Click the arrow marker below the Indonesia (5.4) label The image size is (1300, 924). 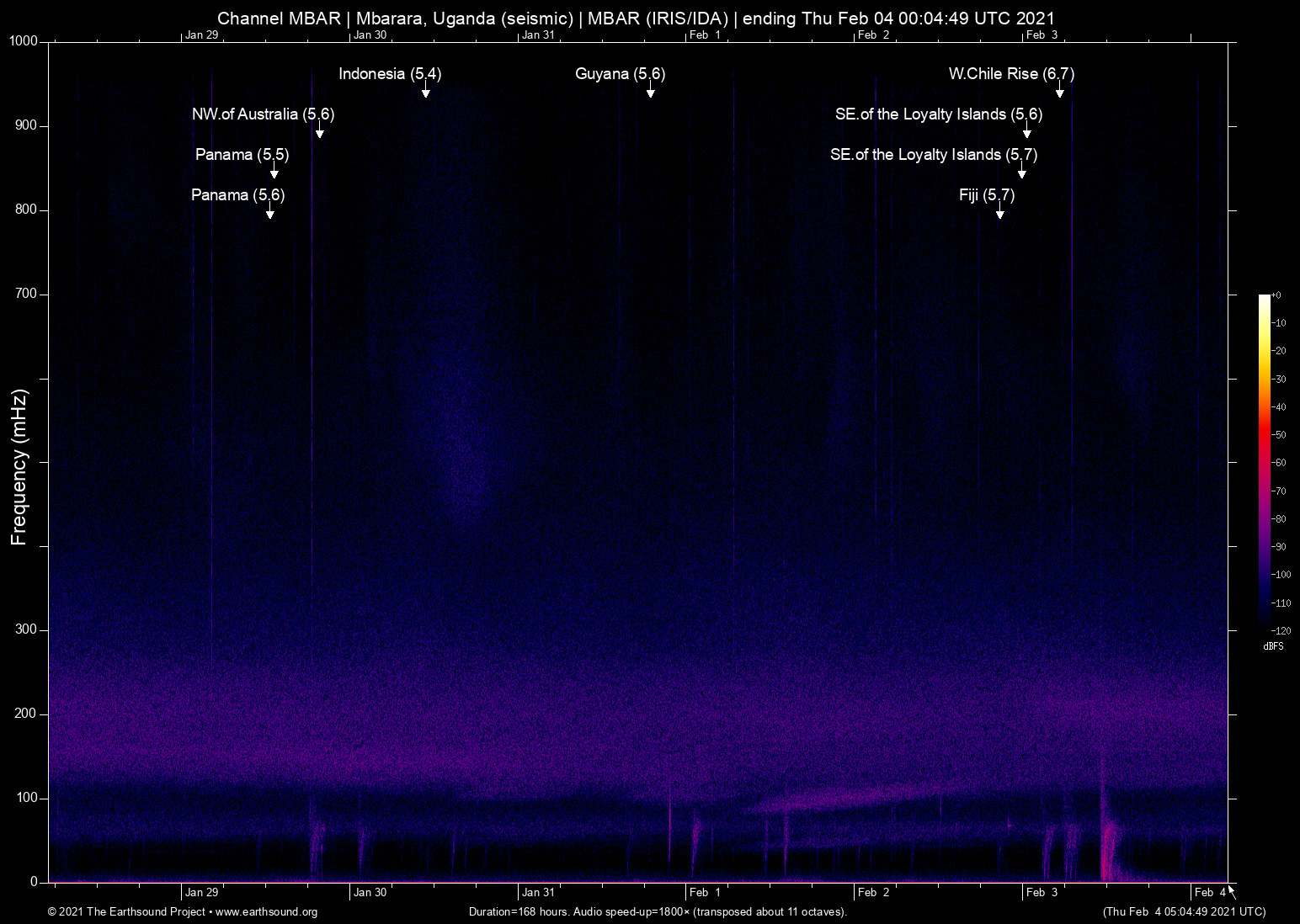click(x=426, y=92)
